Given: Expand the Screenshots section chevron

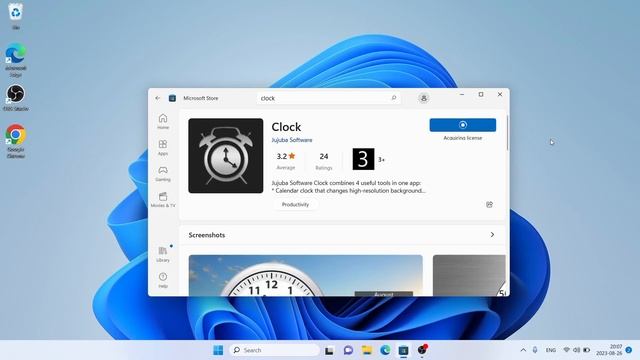Looking at the screenshot, I should 492,235.
